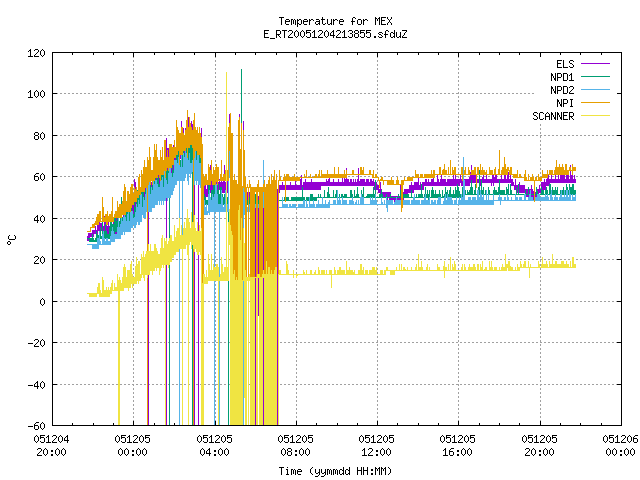Click the y-axis label 120

(x=36, y=53)
